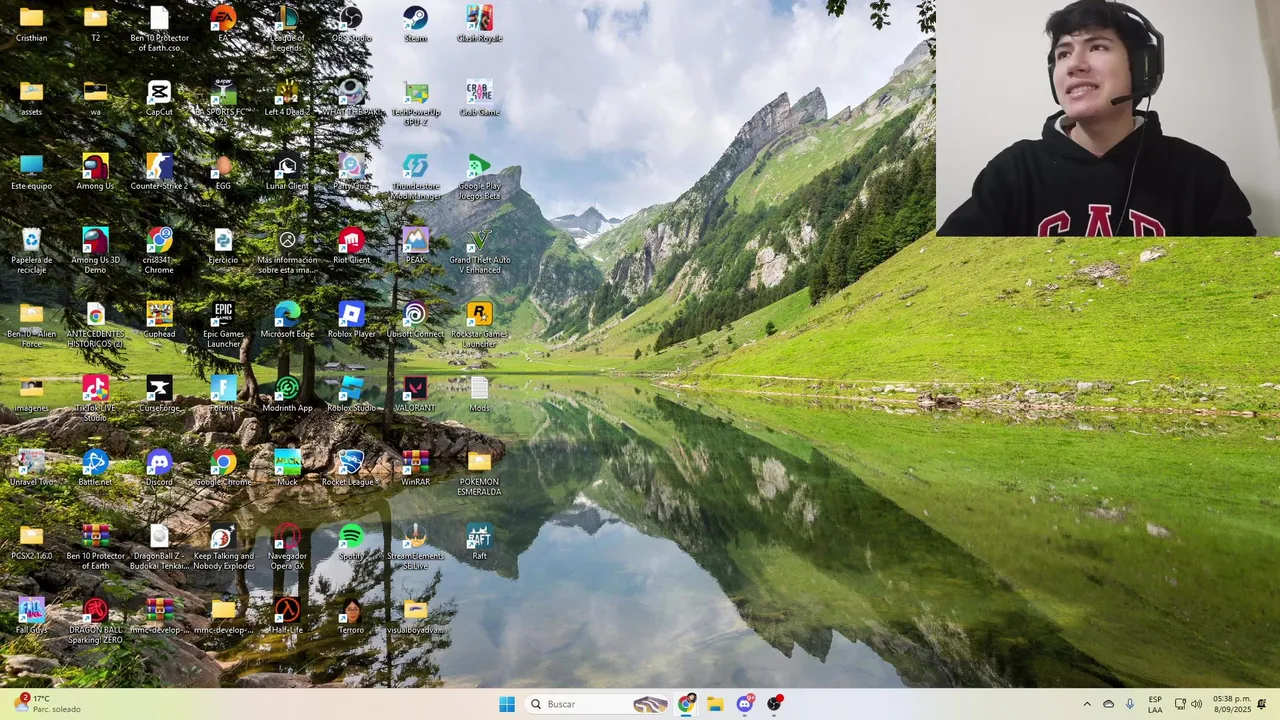
Task: Select the Among Us 3D Demo icon
Action: tap(95, 251)
